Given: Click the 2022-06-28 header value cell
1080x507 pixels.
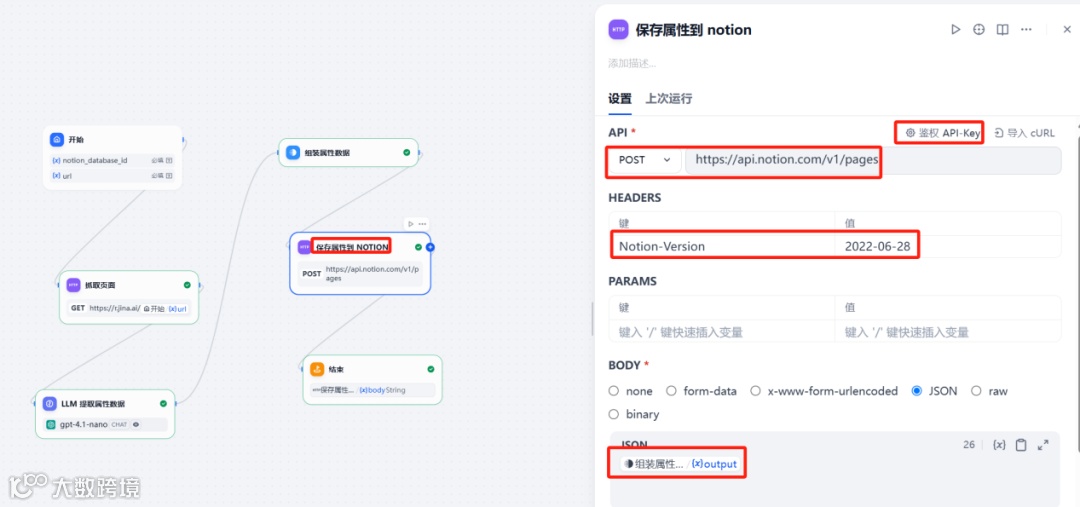Looking at the screenshot, I should click(x=948, y=247).
